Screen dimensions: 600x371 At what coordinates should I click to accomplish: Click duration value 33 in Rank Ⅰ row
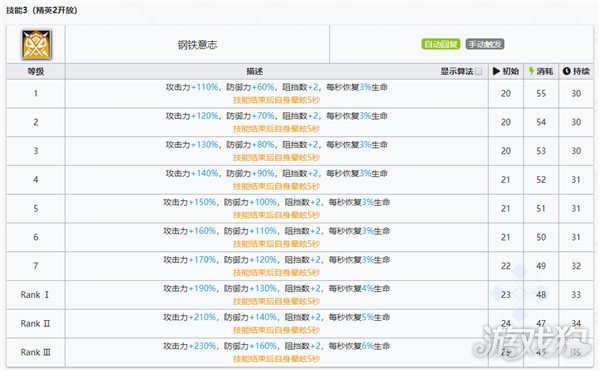click(x=576, y=295)
